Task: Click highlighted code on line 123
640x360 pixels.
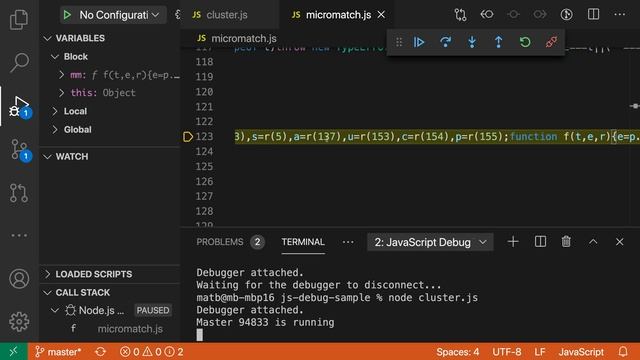Action: [x=437, y=137]
